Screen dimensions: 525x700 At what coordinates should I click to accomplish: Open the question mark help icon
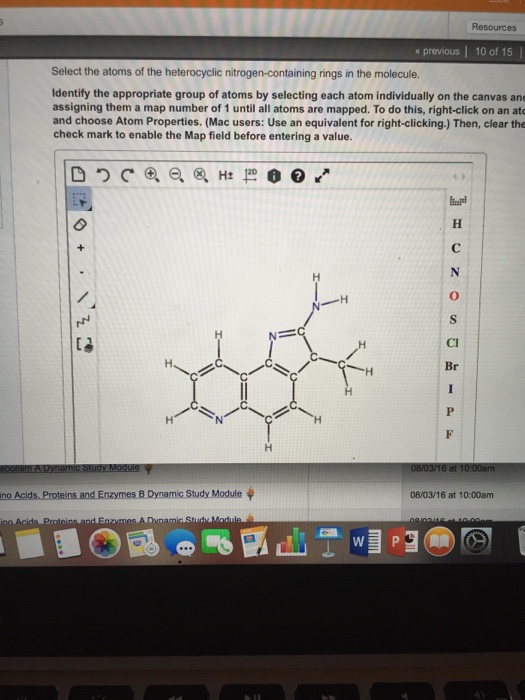(298, 177)
